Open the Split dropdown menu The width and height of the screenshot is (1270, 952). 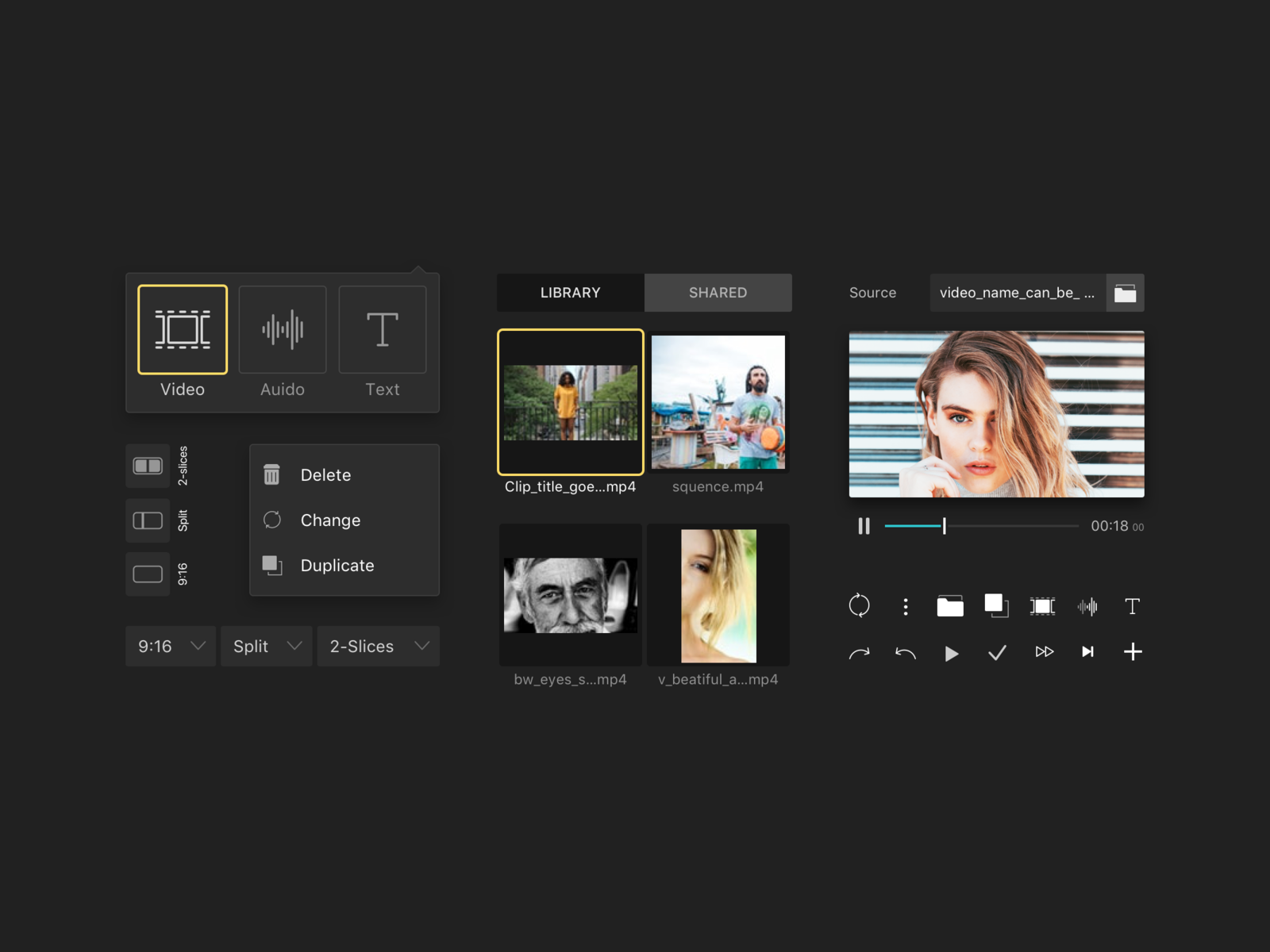tap(266, 647)
